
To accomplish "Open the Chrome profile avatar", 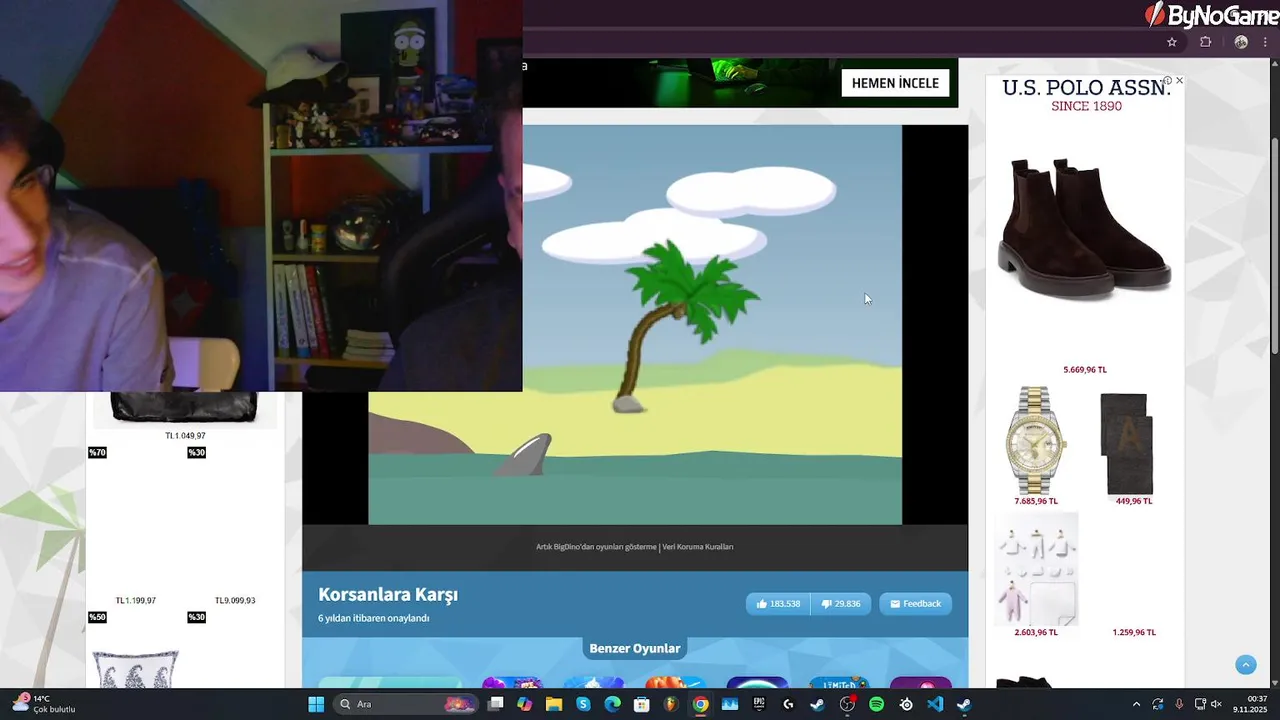I will pyautogui.click(x=1241, y=42).
